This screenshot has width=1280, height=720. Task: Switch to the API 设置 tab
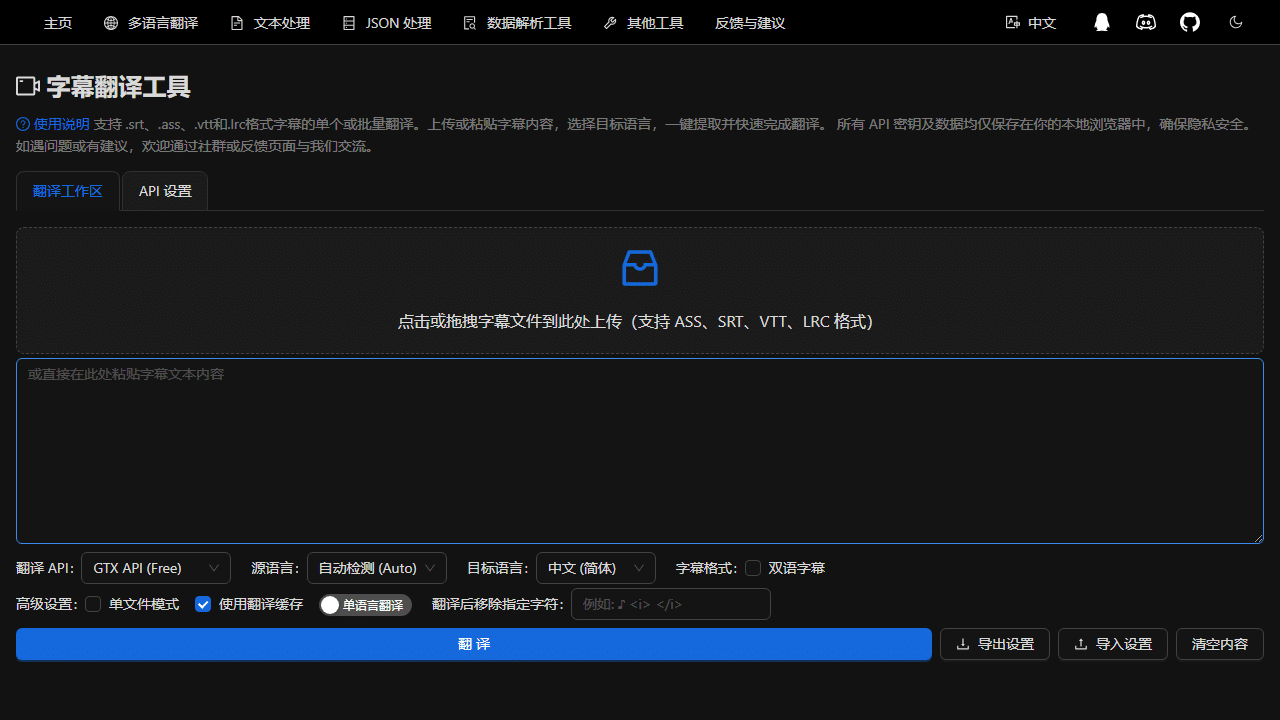(x=165, y=191)
